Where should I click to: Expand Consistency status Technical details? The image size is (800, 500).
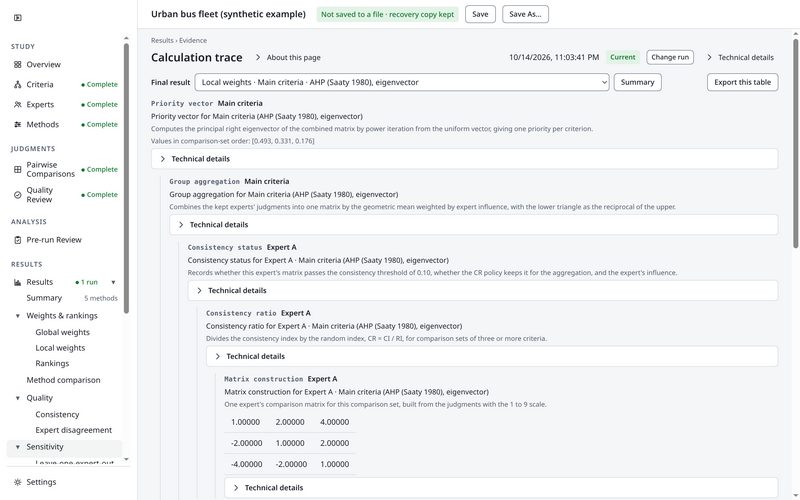483,291
